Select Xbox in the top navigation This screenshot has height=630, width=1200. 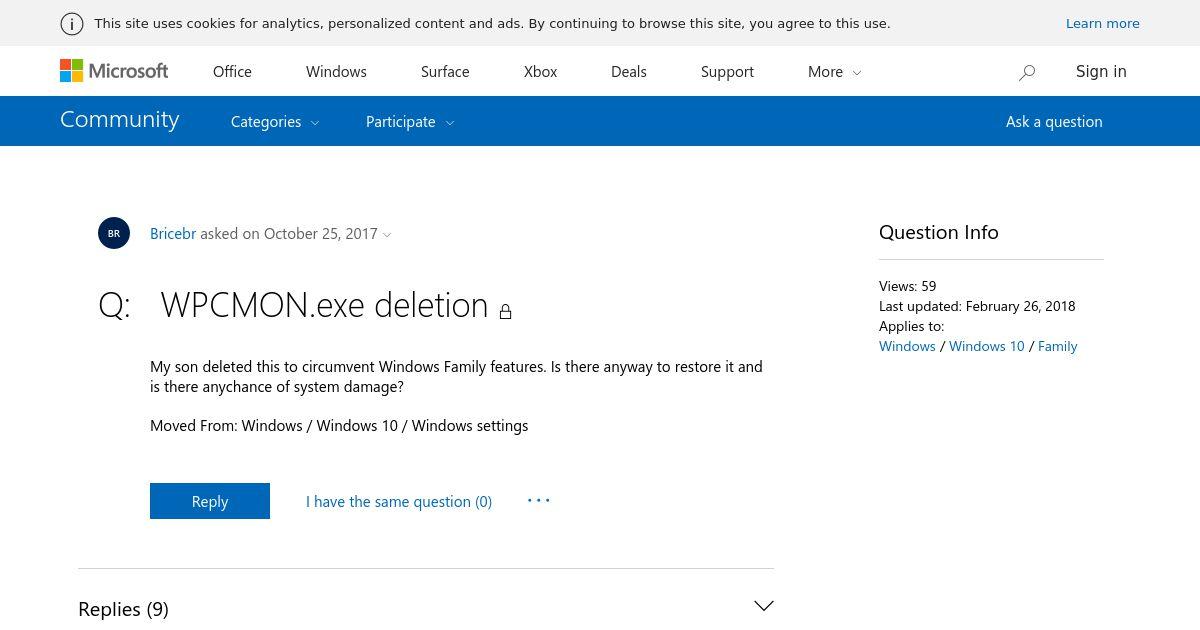[540, 72]
